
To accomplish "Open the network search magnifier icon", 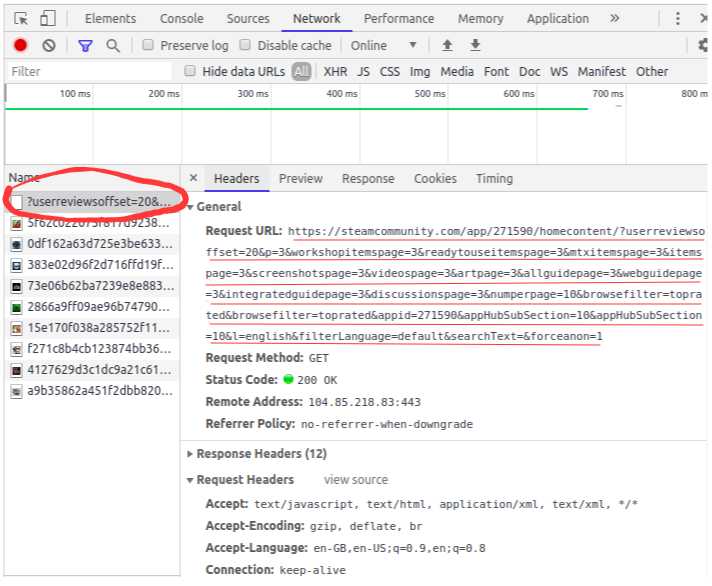I will [113, 45].
